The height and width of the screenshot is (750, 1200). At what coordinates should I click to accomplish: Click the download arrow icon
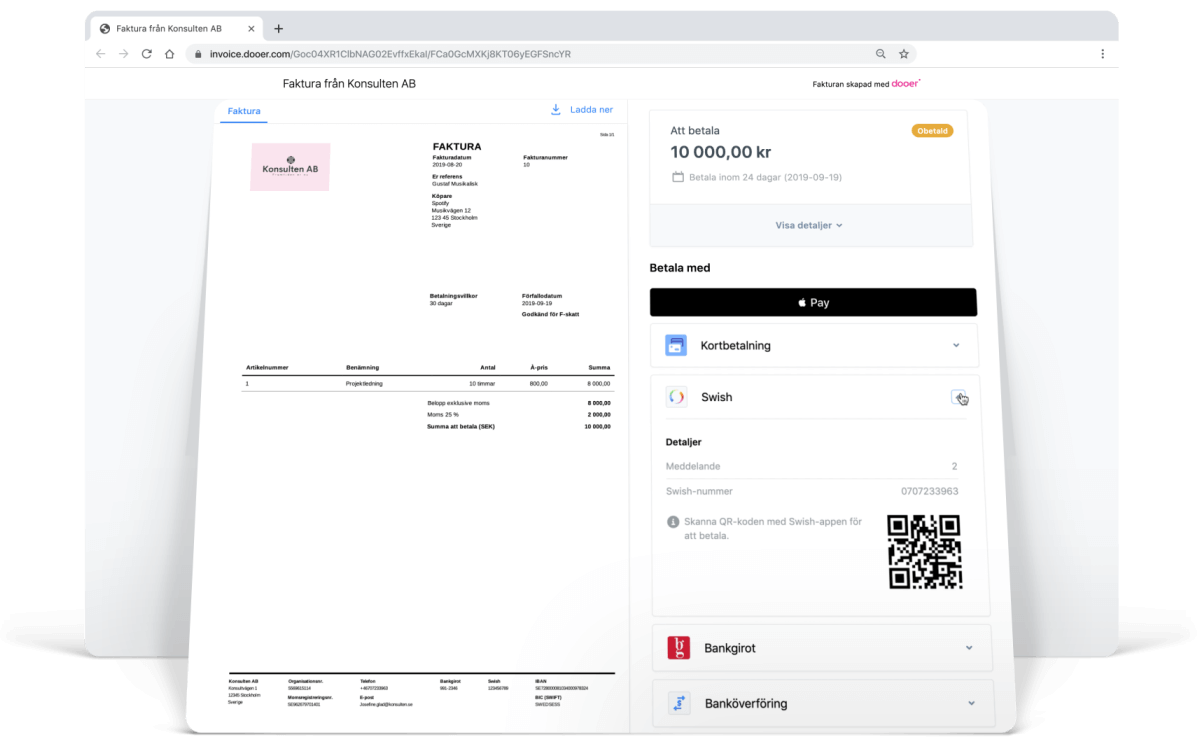point(556,110)
